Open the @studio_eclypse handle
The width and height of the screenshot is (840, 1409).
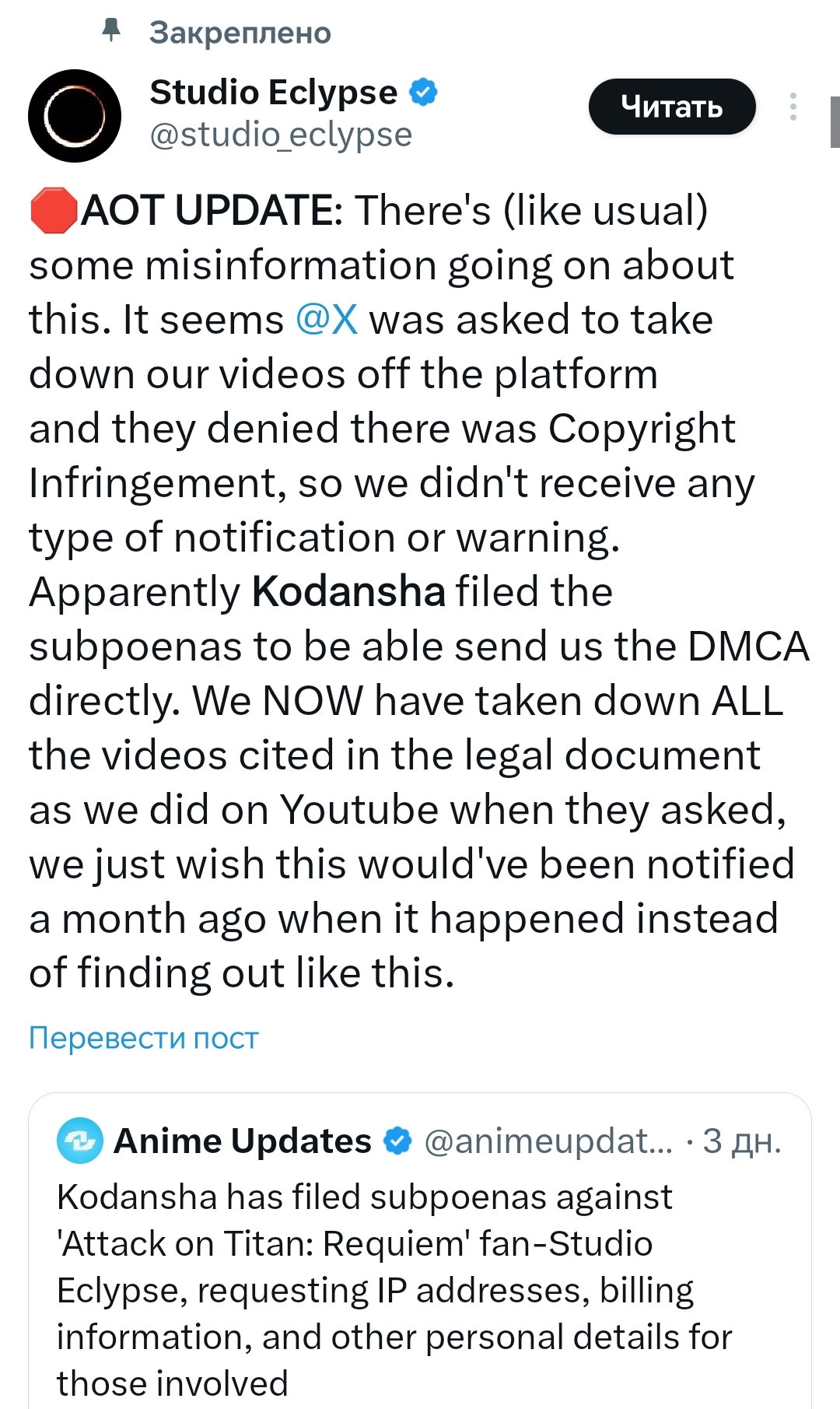(x=280, y=135)
